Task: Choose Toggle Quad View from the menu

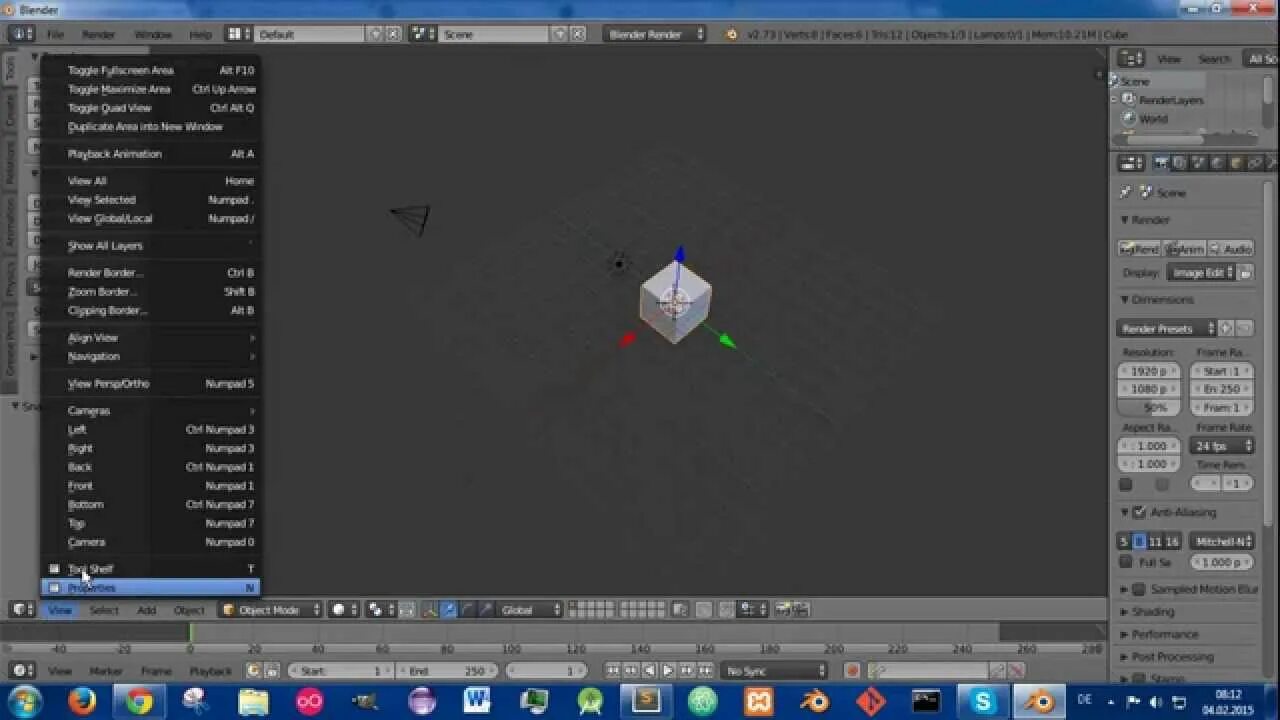Action: point(151,108)
